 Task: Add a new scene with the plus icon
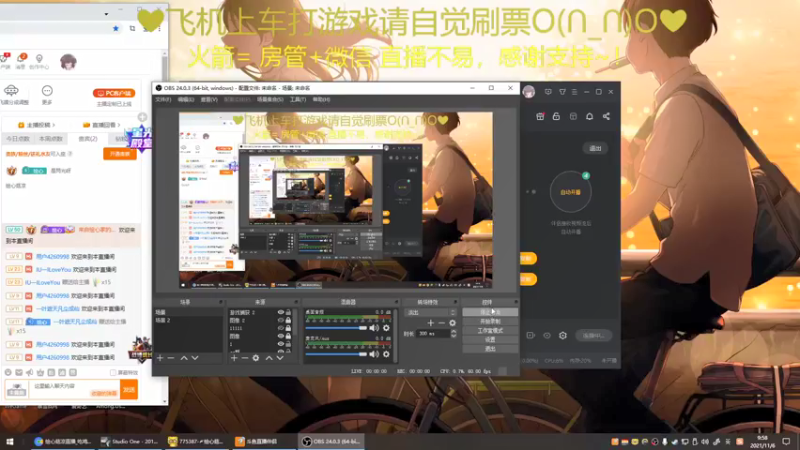pyautogui.click(x=160, y=358)
